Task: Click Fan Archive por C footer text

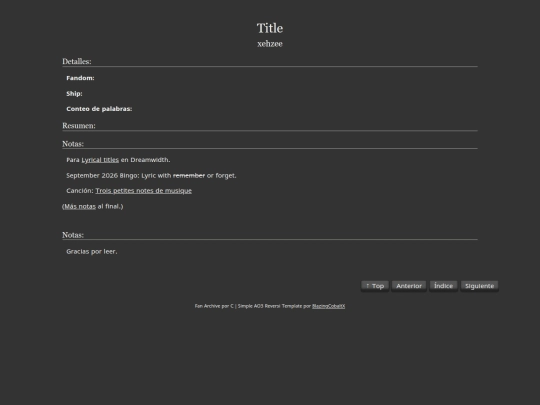Action: click(214, 306)
